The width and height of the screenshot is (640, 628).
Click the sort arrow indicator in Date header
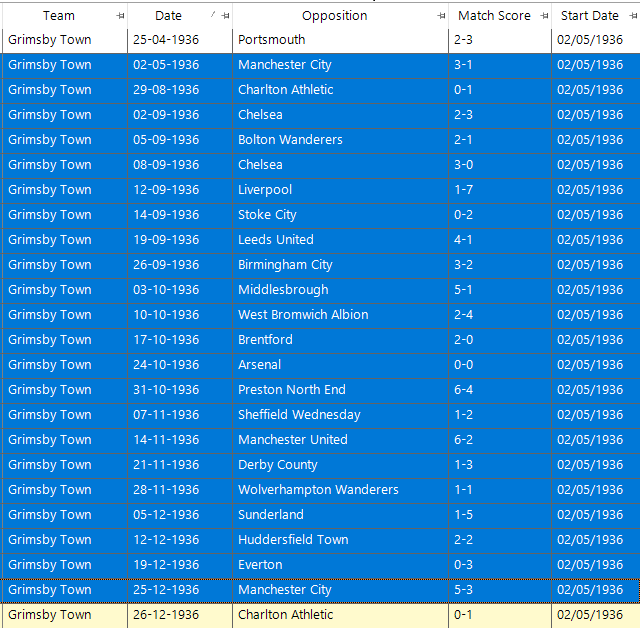[x=213, y=15]
